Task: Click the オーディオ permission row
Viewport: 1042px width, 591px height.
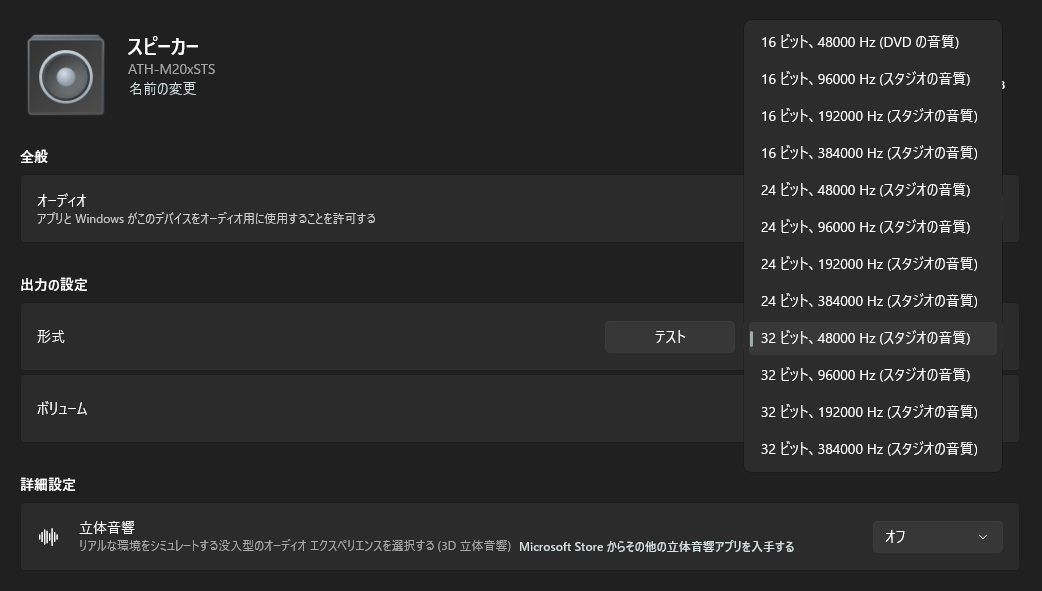Action: 520,209
